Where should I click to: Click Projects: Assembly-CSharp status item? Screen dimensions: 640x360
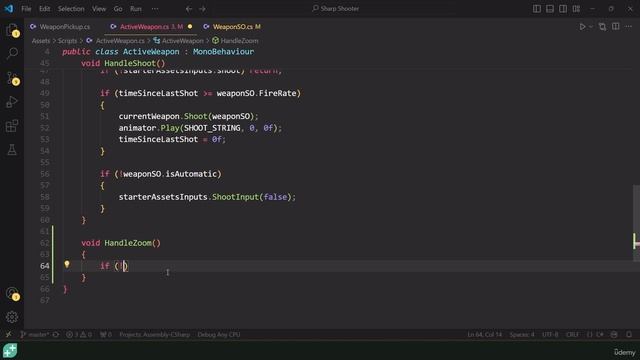pos(155,334)
